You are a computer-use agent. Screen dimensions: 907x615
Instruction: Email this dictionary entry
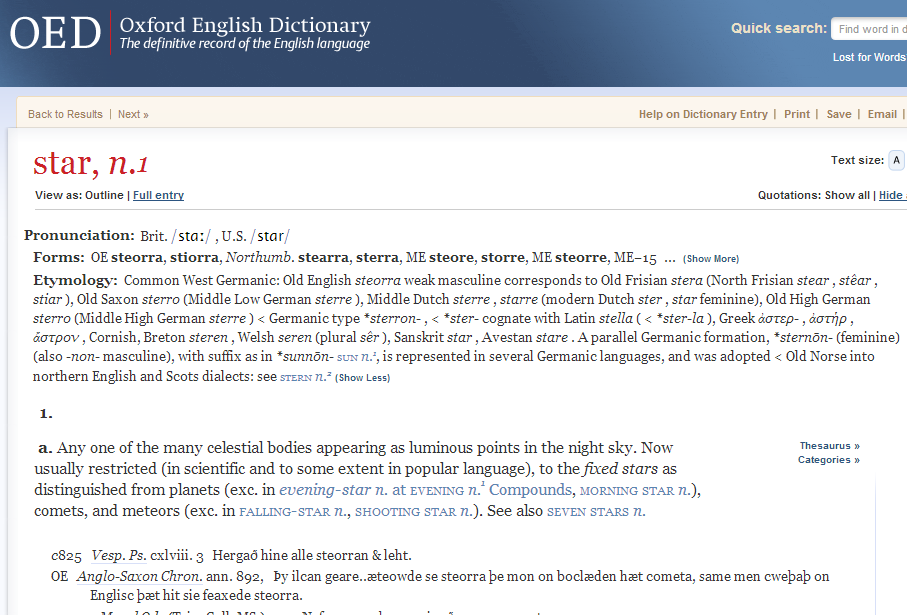pyautogui.click(x=882, y=115)
